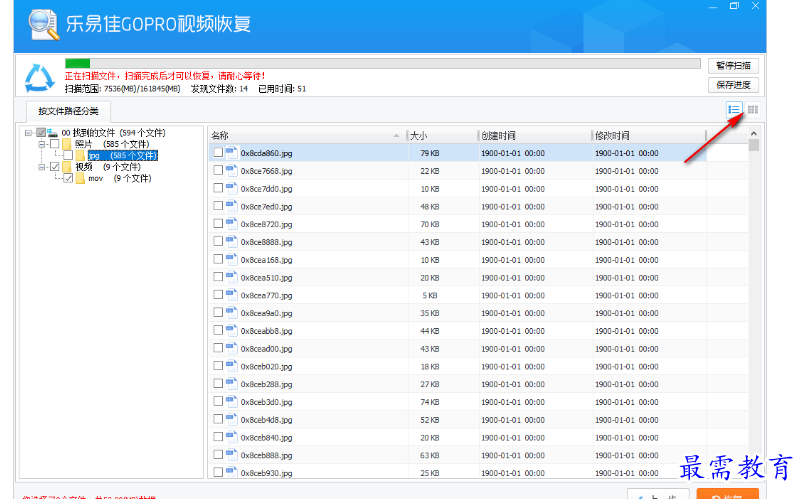Viewport: 801px width, 499px height.
Task: Sort by 修改时间 column header
Action: (x=649, y=135)
